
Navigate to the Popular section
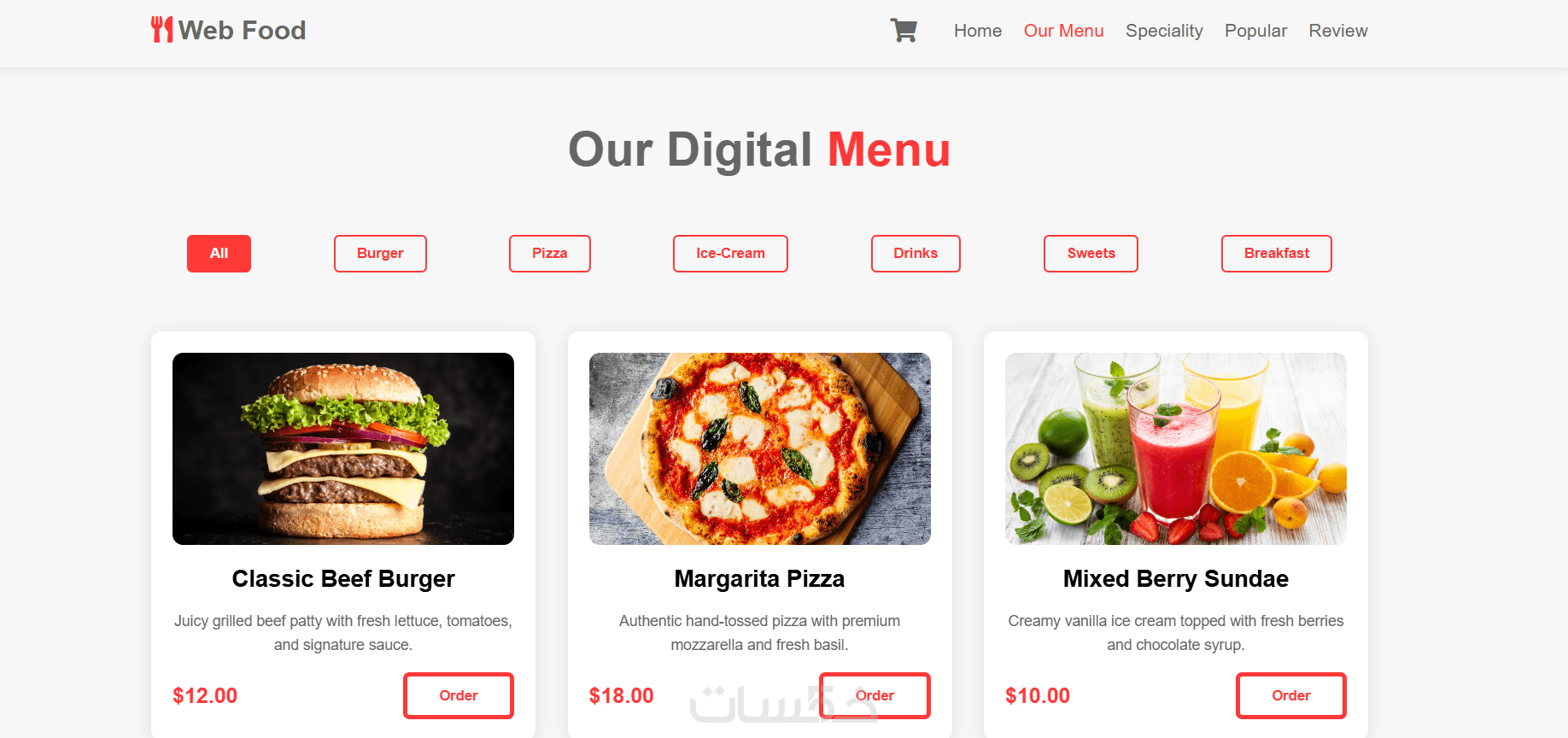(1255, 31)
